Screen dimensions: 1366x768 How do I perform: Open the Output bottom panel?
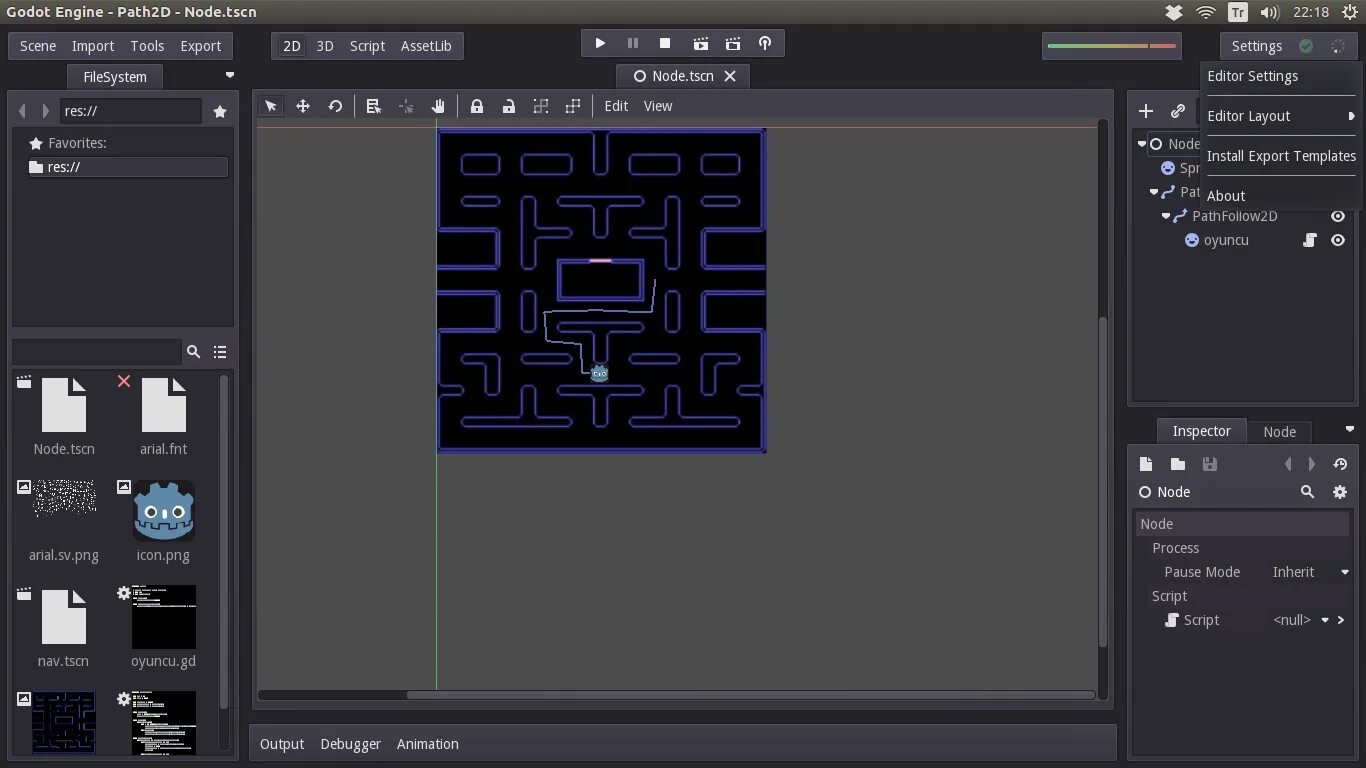tap(282, 744)
